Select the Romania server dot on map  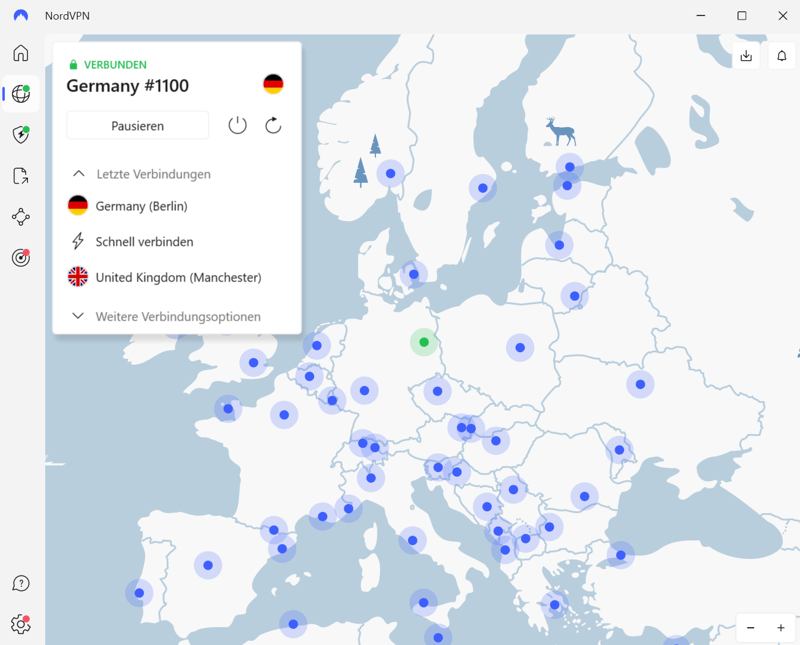coord(585,496)
